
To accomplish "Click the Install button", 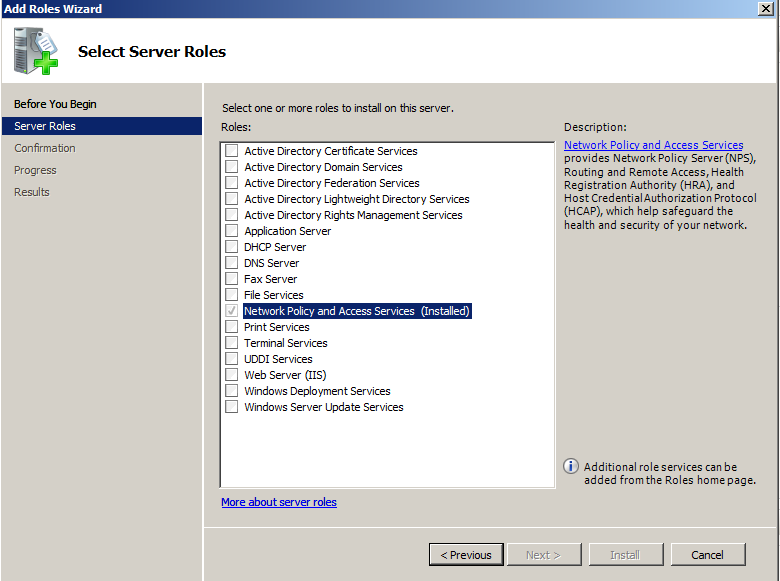I will pyautogui.click(x=626, y=555).
